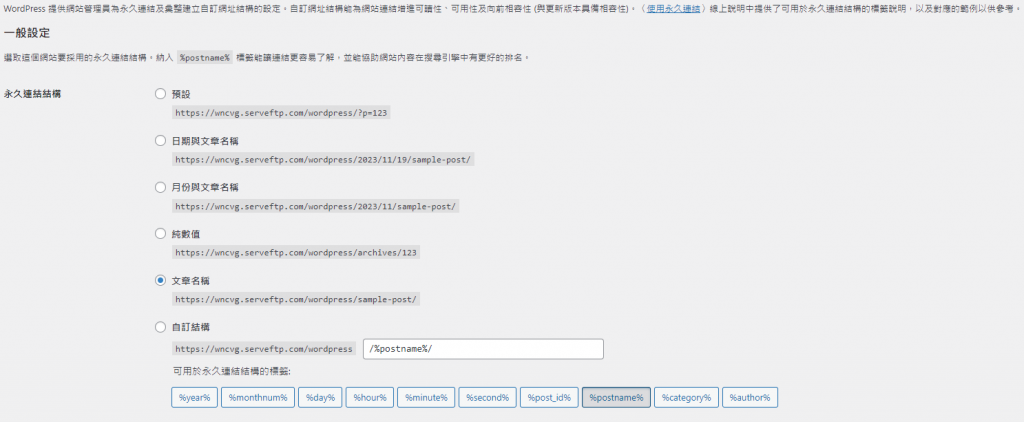The image size is (1024, 422).
Task: Click the %day% tag button
Action: point(320,397)
